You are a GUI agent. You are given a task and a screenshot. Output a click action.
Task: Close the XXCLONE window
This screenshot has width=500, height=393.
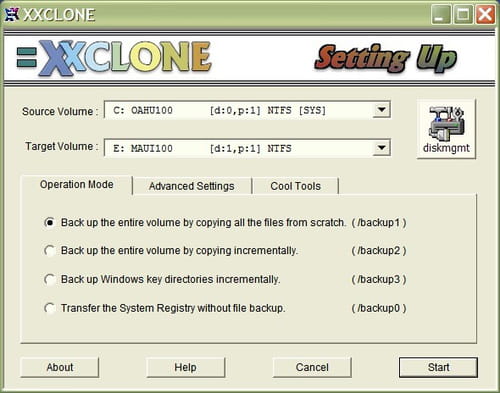click(485, 14)
